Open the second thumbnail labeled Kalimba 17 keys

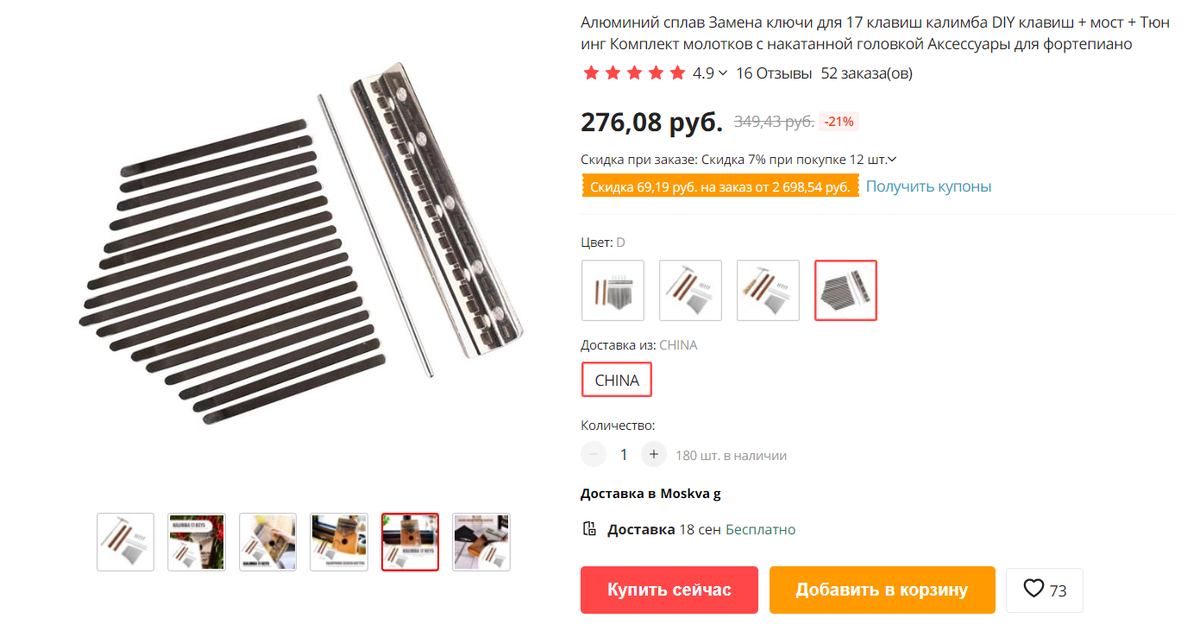197,542
